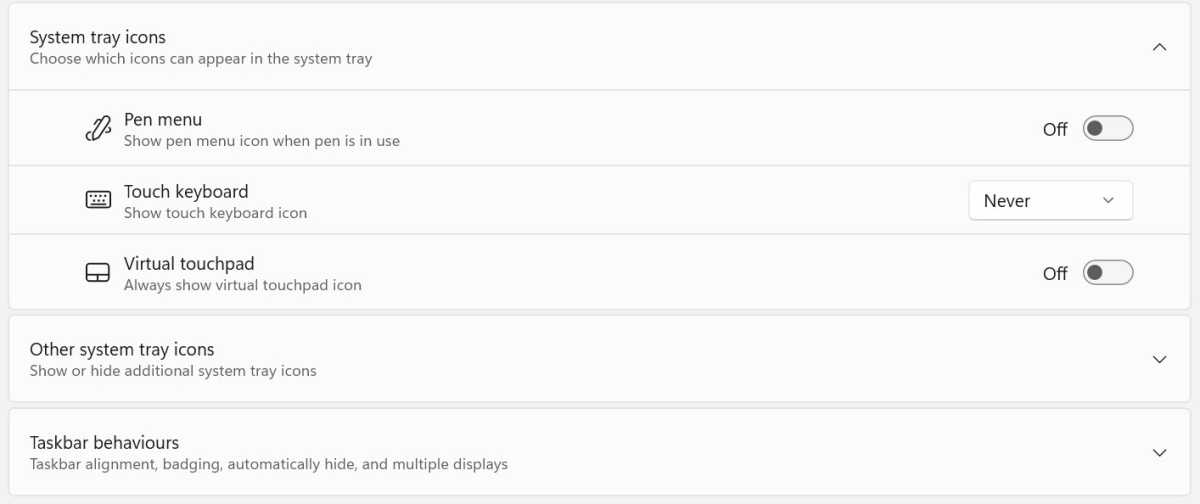Collapse System tray icons using its chevron
This screenshot has width=1200, height=504.
(x=1160, y=47)
